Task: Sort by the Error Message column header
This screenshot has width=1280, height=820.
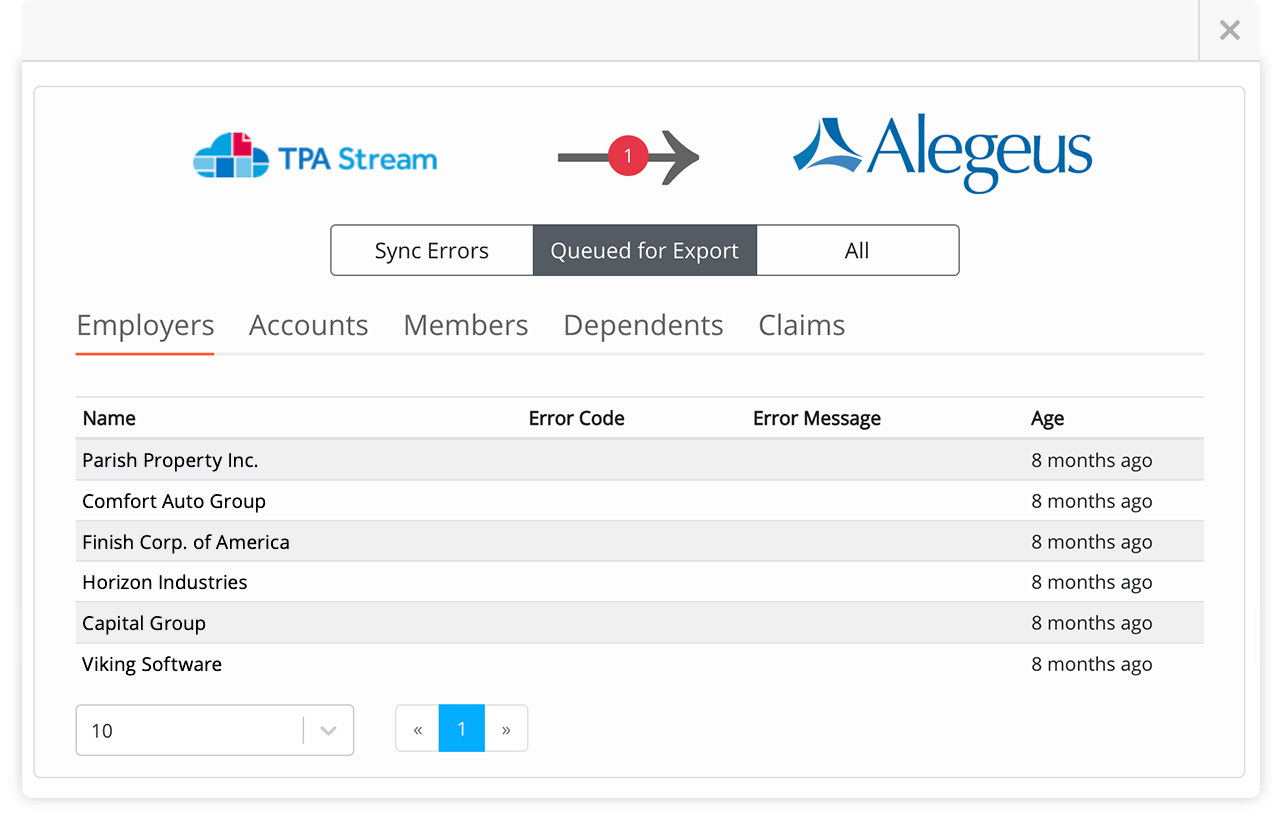Action: pos(817,418)
